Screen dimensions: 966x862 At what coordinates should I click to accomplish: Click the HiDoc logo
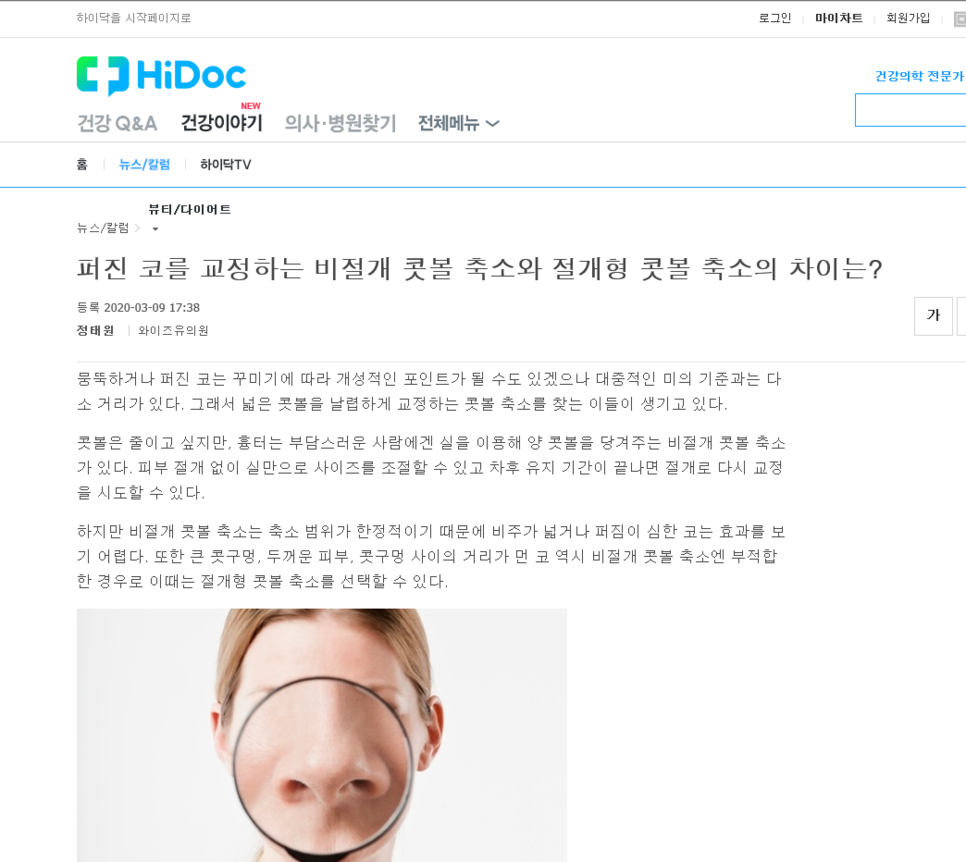161,75
